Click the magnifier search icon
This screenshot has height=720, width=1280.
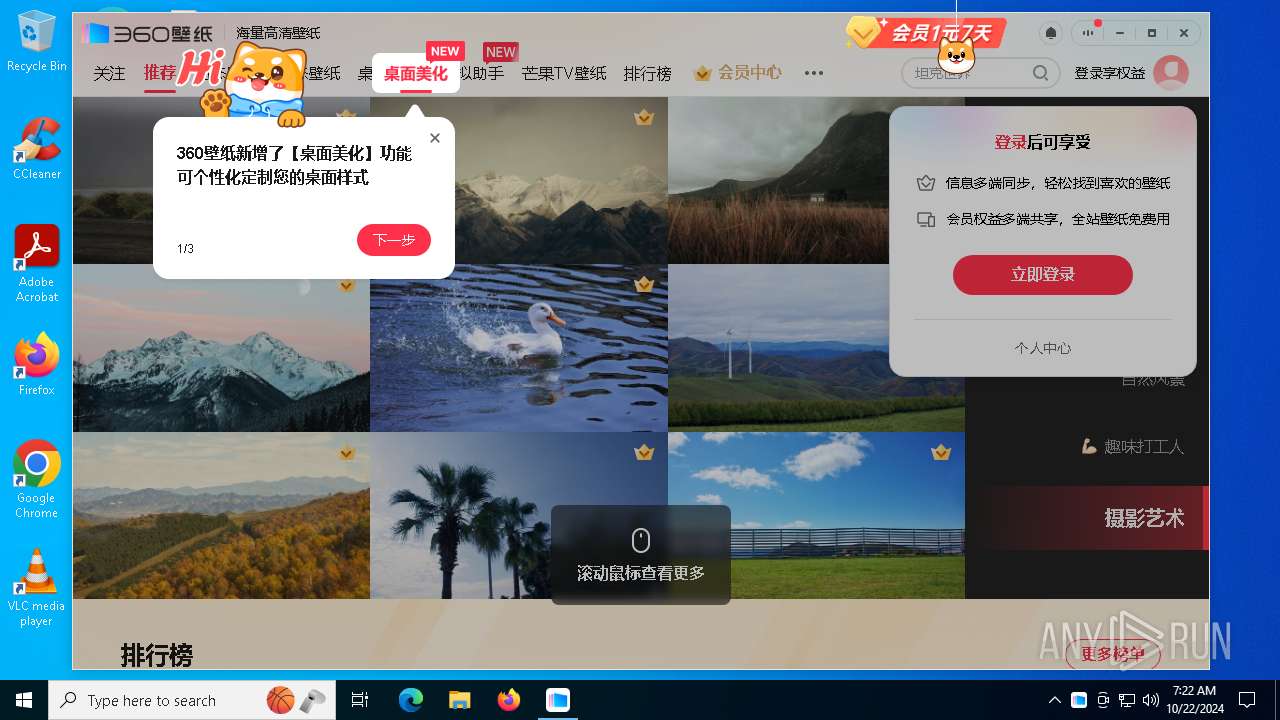(1041, 73)
